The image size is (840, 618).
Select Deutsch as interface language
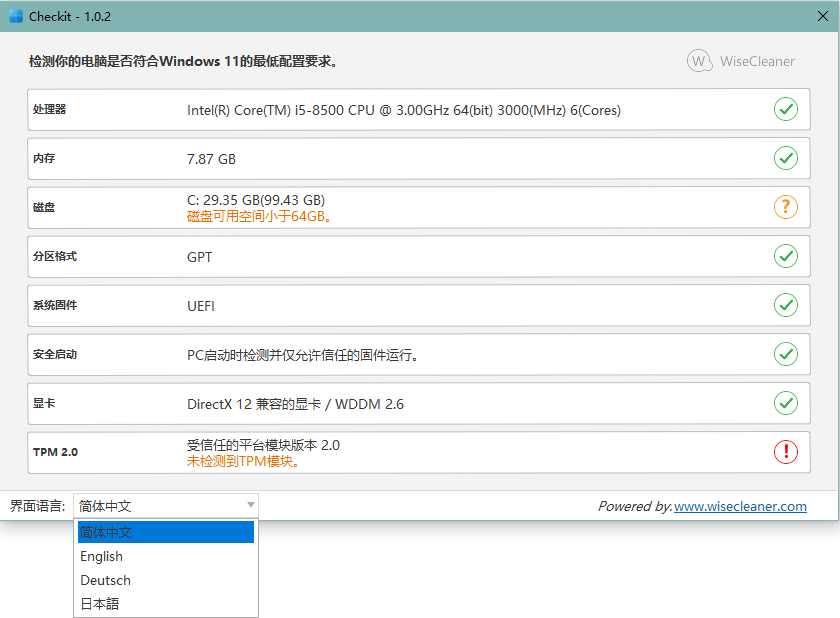click(x=104, y=580)
